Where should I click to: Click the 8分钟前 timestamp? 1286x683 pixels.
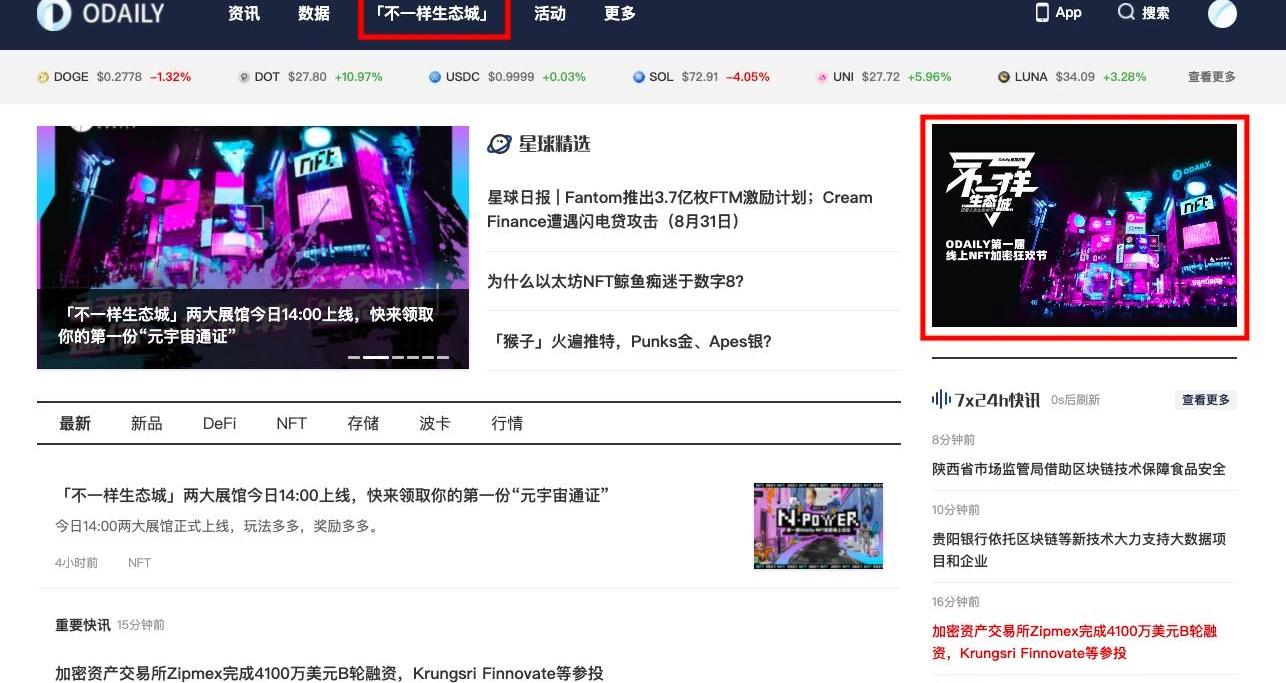pyautogui.click(x=953, y=440)
